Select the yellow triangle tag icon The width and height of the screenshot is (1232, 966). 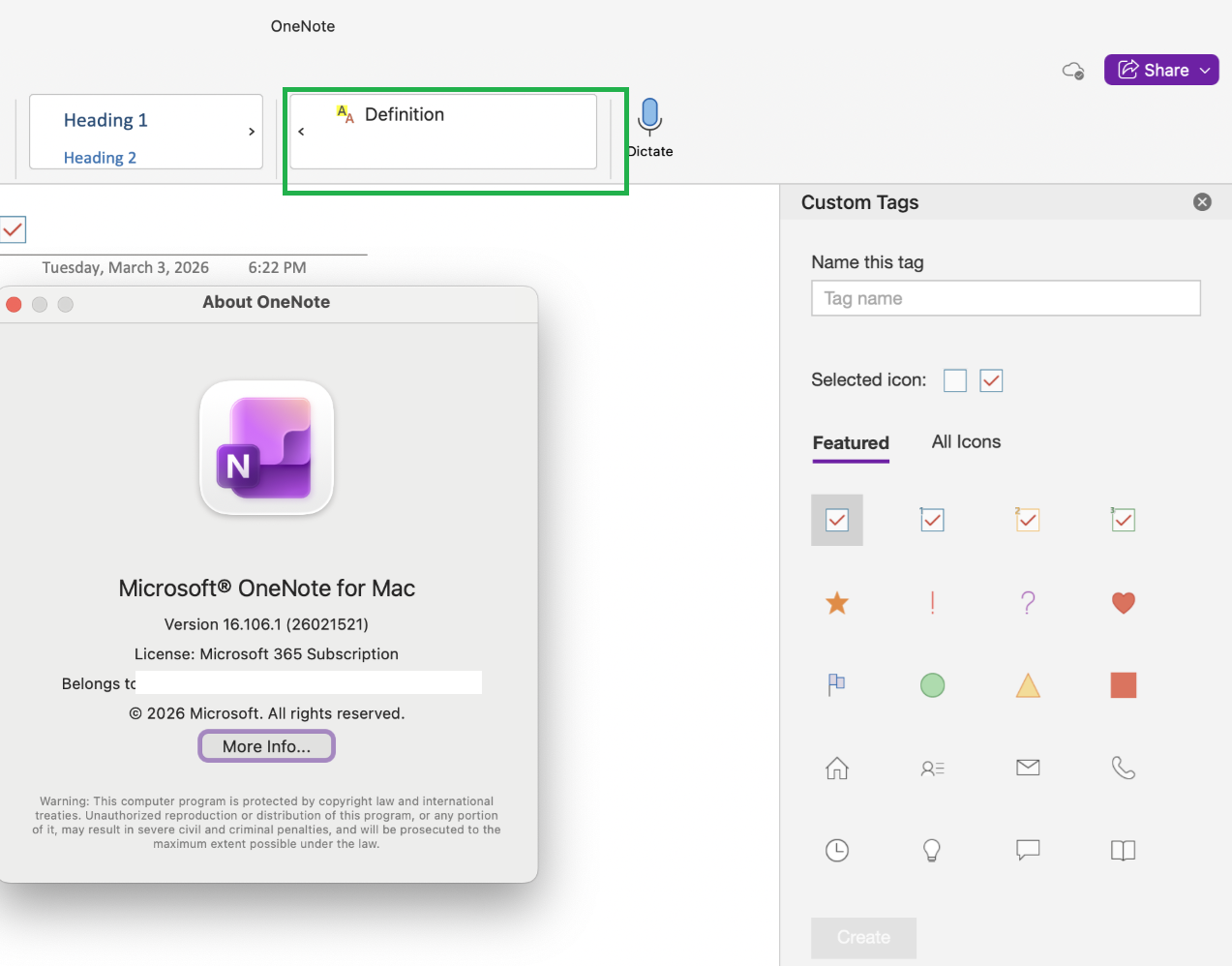[1028, 685]
